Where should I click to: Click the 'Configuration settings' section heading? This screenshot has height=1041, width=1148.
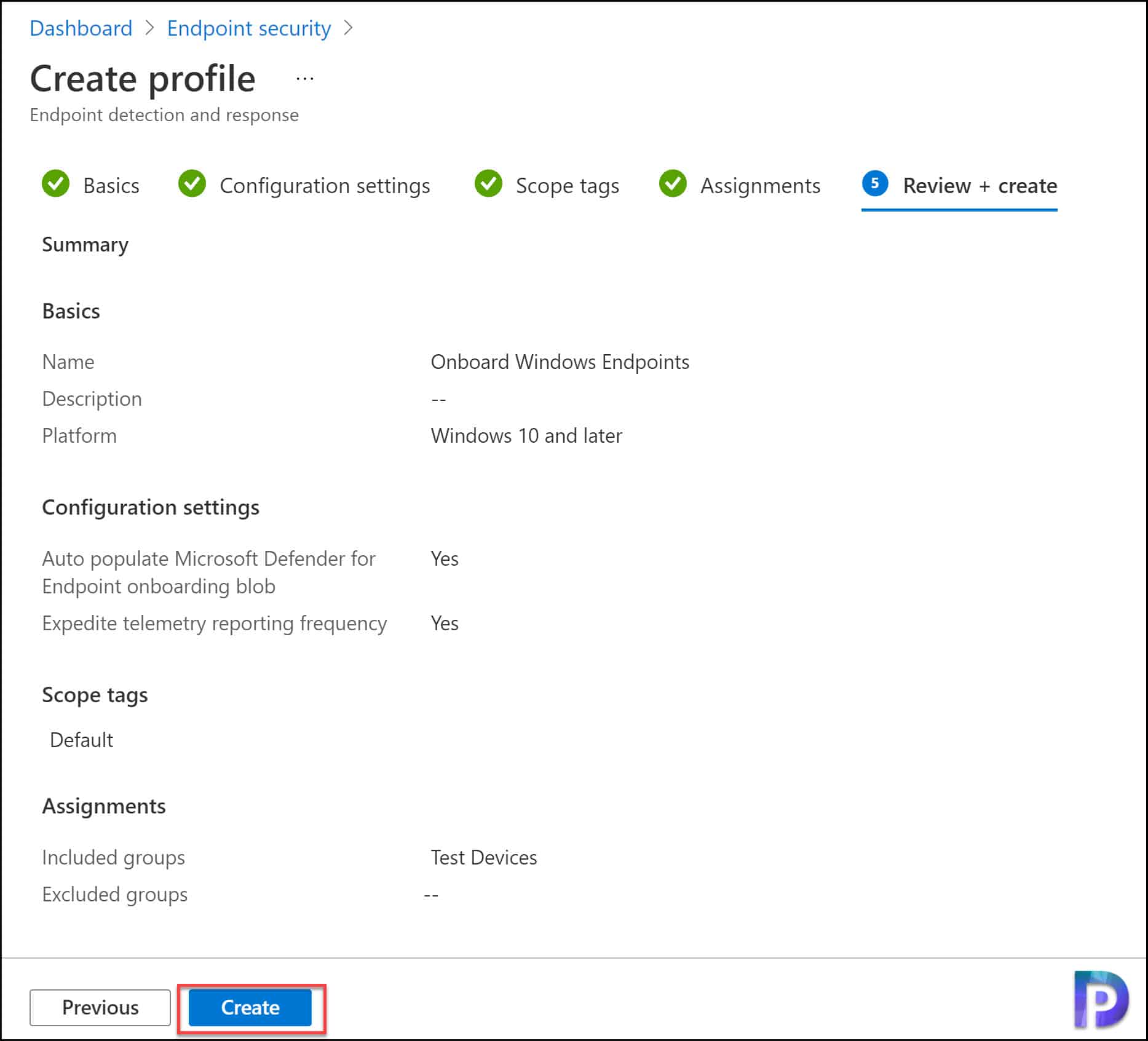point(151,508)
